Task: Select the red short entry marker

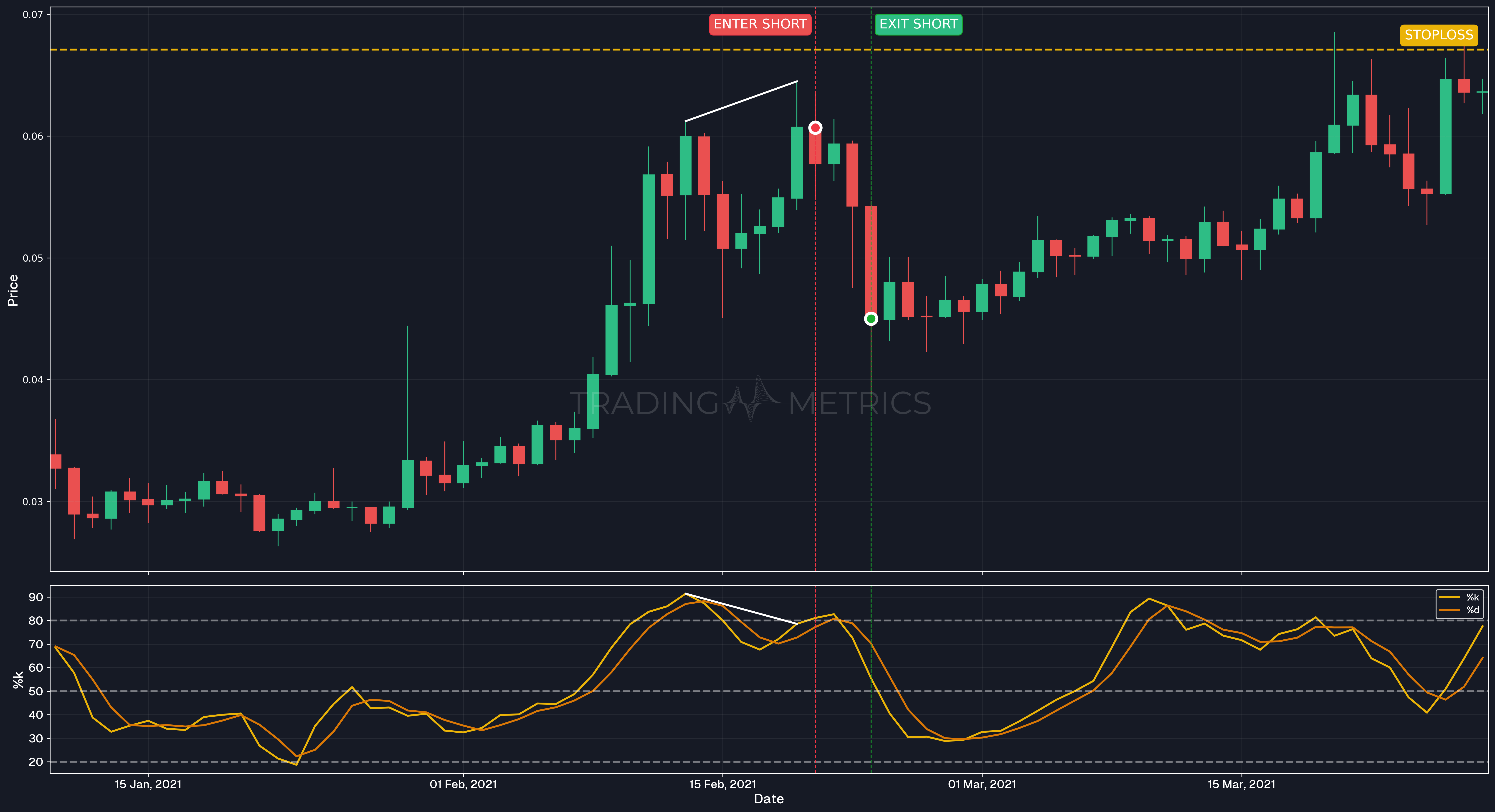Action: click(815, 128)
